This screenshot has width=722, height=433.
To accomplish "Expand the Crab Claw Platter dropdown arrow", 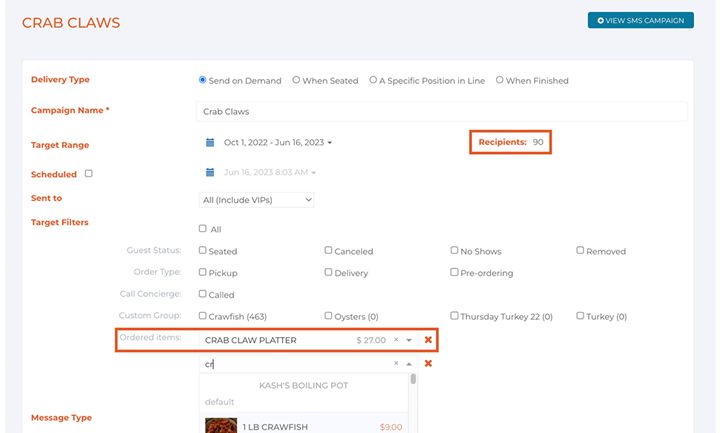I will click(409, 340).
